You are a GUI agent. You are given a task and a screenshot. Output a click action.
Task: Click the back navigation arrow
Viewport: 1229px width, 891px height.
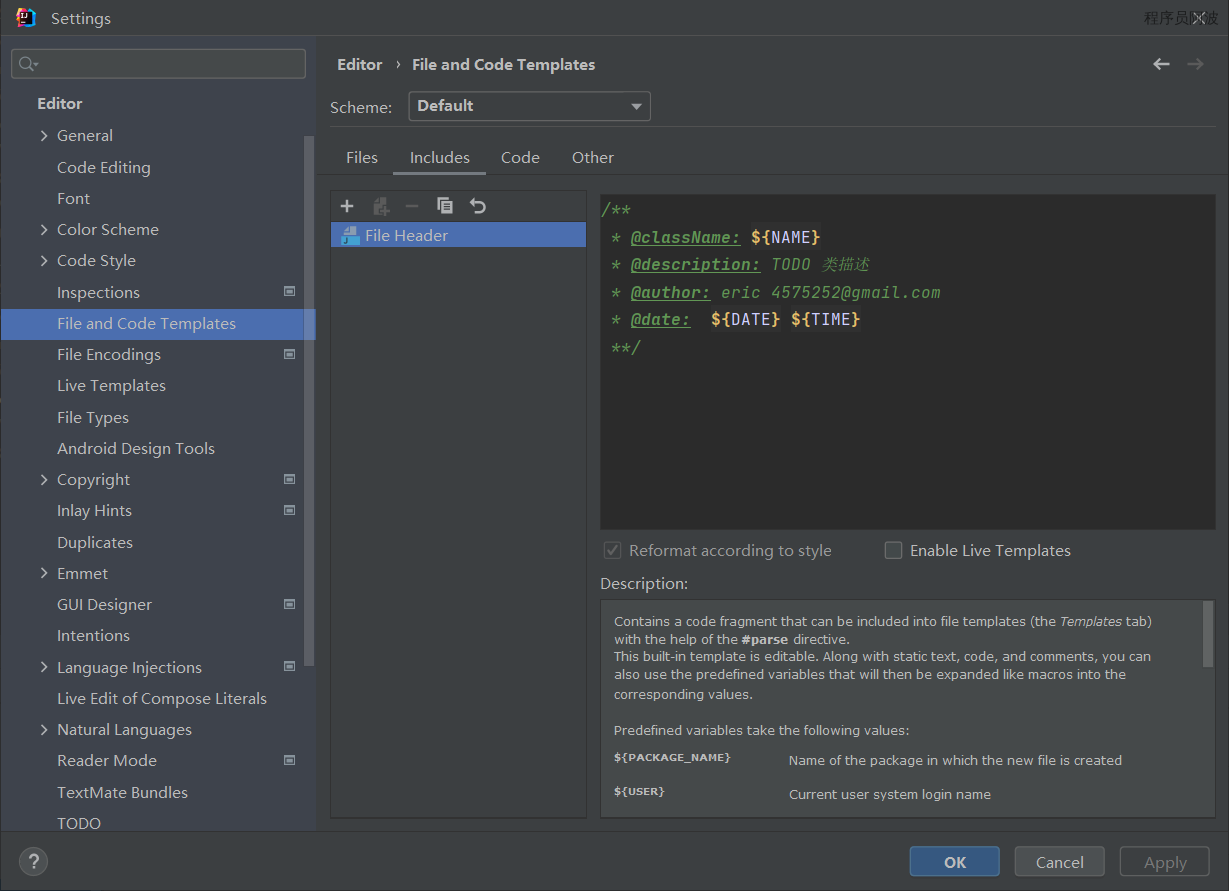pos(1161,64)
